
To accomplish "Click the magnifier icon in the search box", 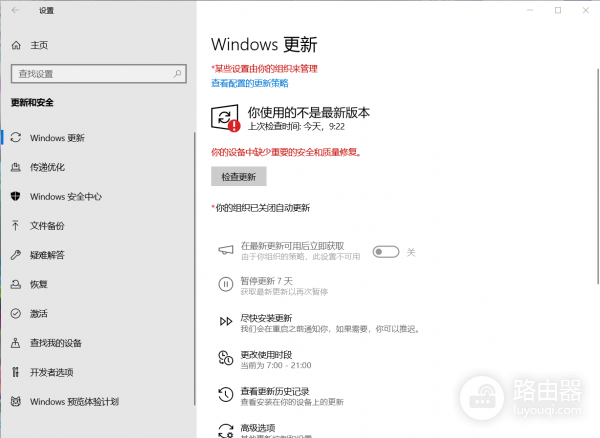I will click(177, 73).
